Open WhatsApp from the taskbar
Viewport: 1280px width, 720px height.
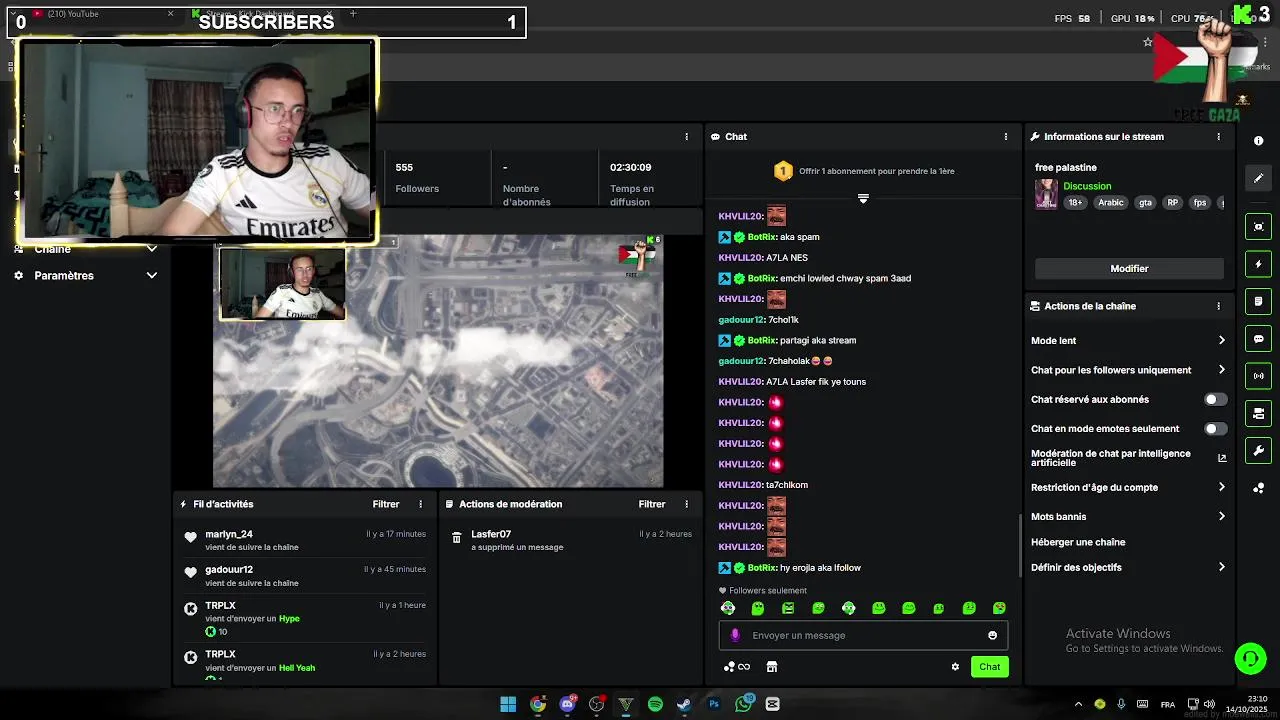[x=743, y=704]
